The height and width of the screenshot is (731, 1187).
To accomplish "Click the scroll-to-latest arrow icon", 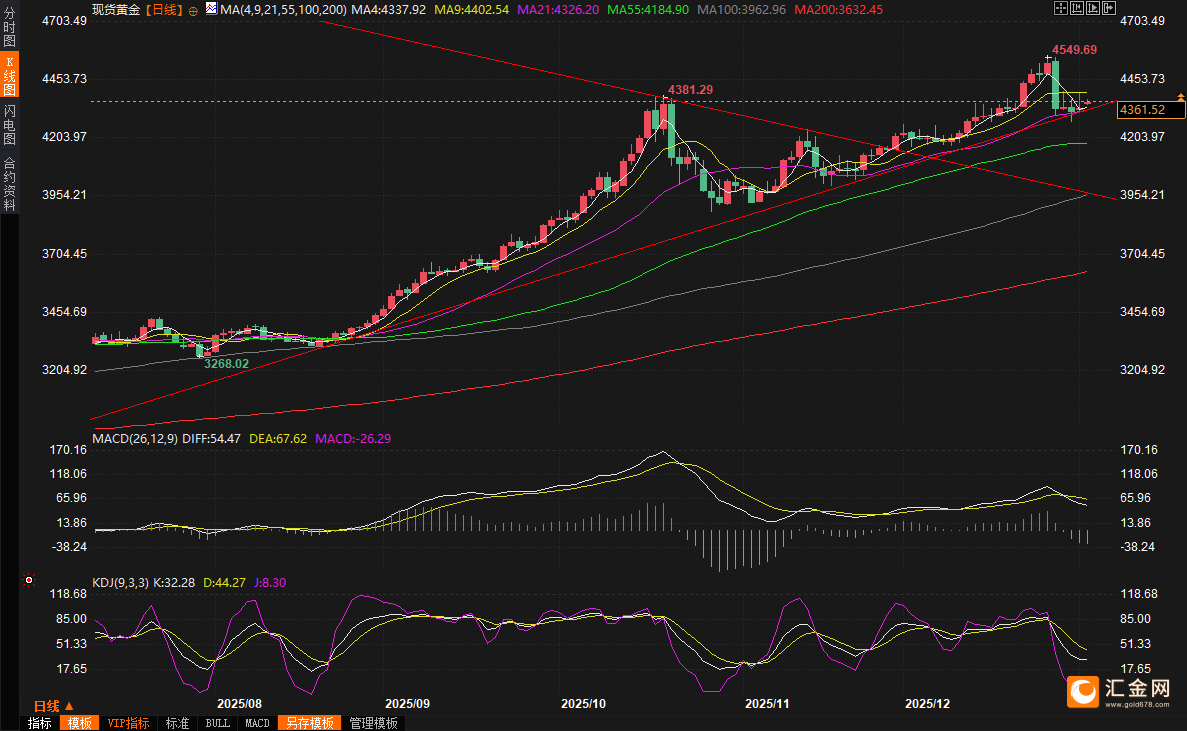I will (1108, 8).
